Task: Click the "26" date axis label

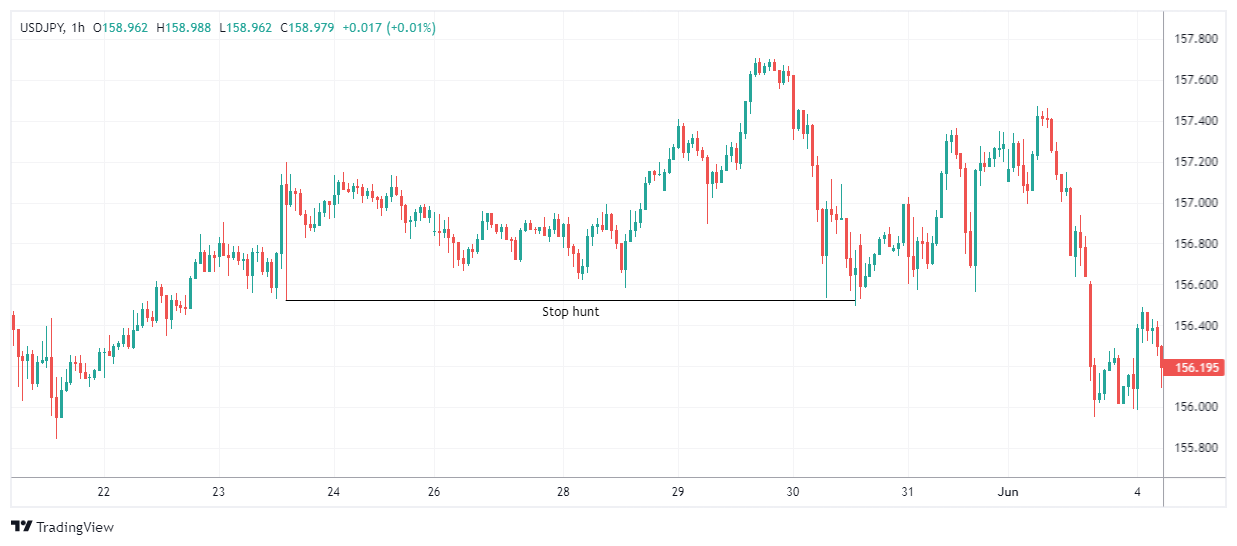Action: point(434,492)
